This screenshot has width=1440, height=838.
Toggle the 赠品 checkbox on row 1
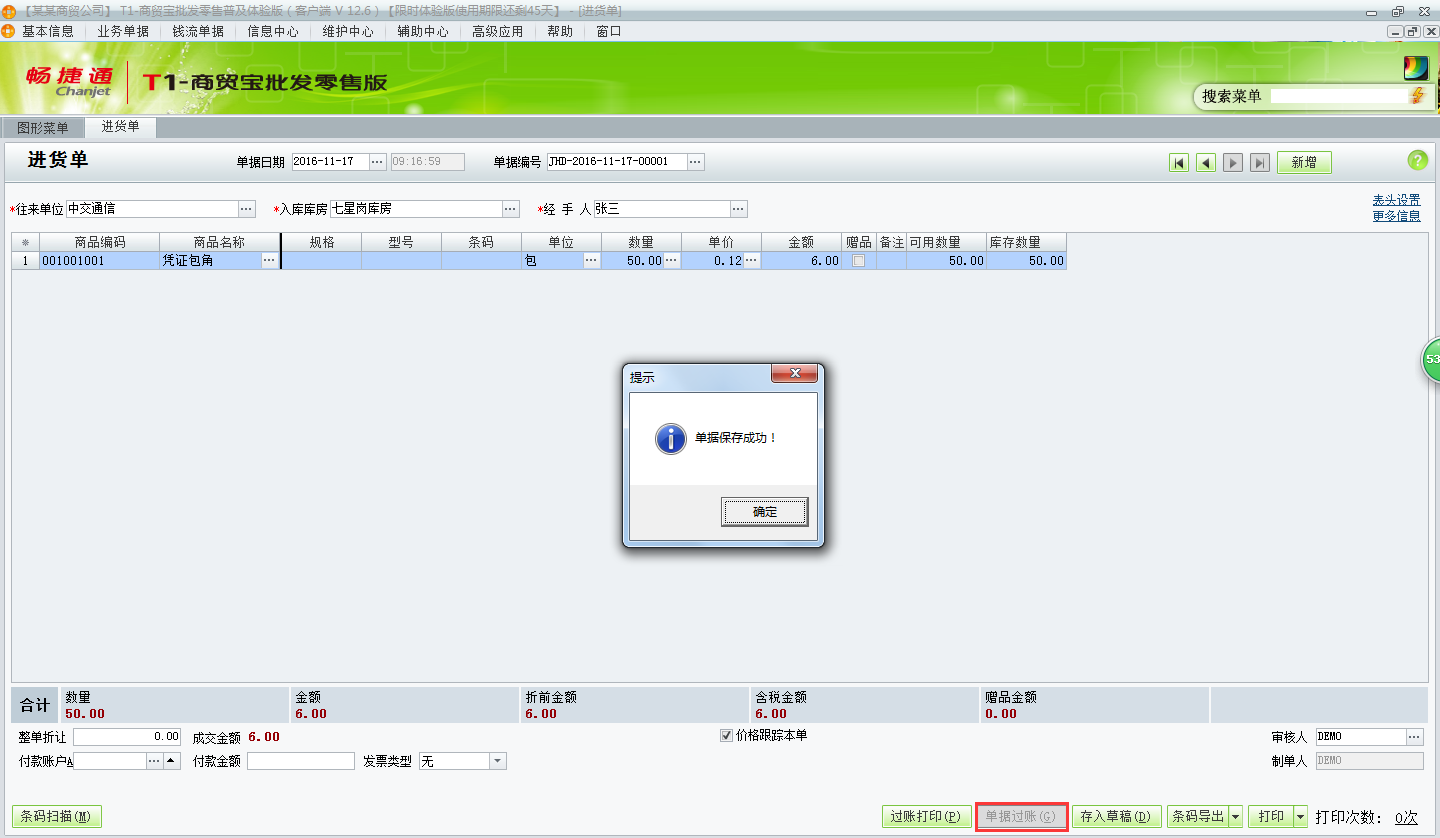tap(857, 260)
